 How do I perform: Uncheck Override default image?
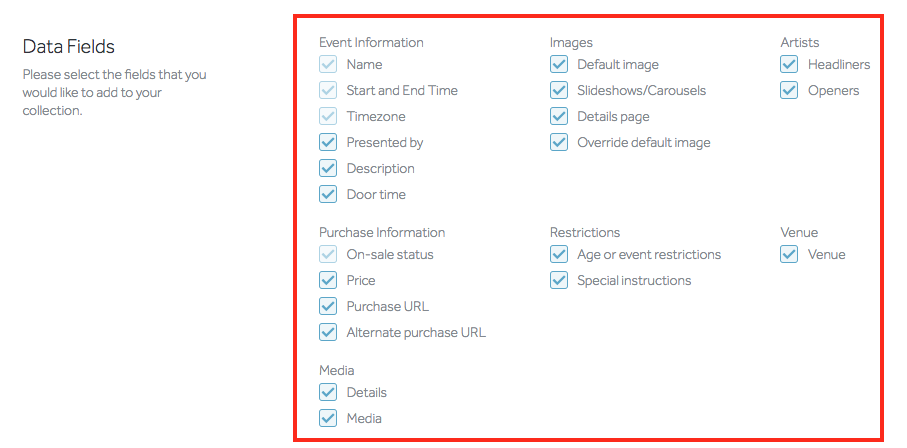[559, 142]
